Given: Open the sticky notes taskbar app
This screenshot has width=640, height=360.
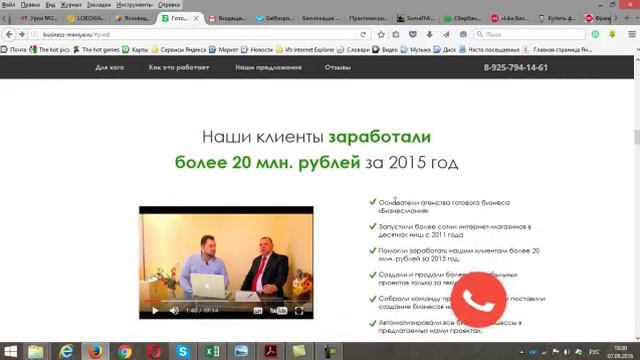Looking at the screenshot, I should (x=300, y=351).
